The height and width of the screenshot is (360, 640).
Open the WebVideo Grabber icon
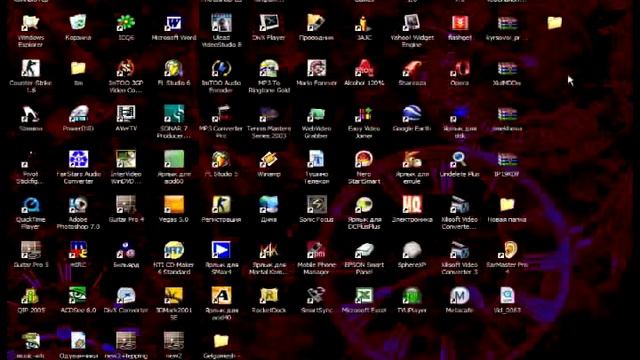(316, 114)
